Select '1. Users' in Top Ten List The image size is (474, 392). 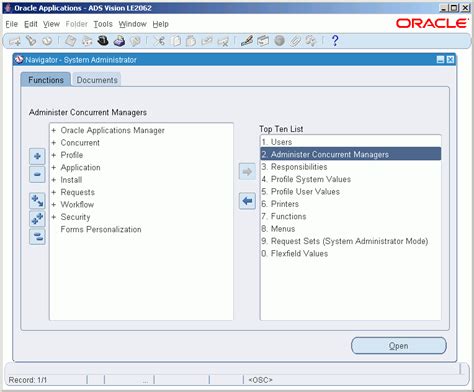(351, 142)
